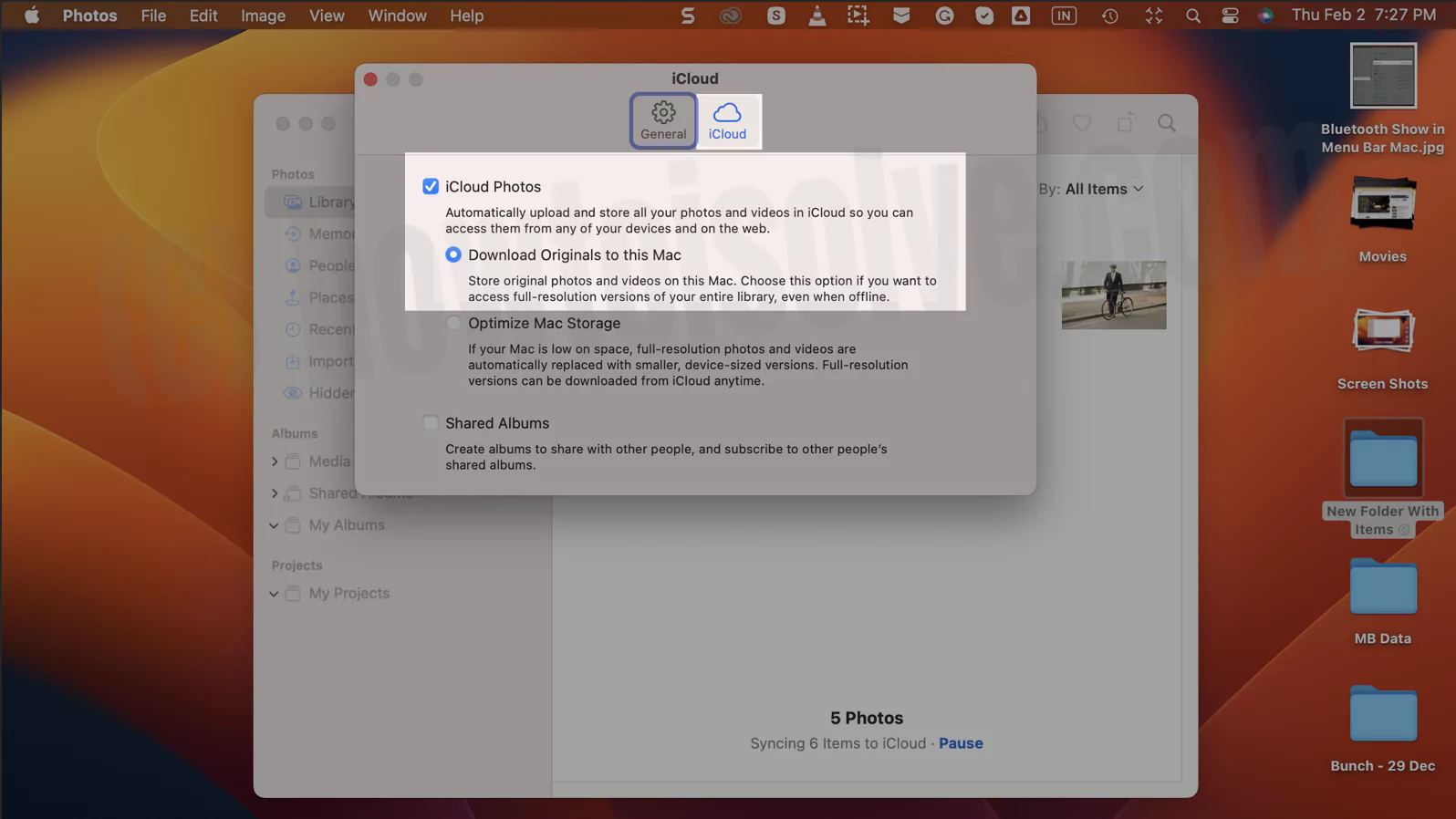1456x819 pixels.
Task: Open the Edit menu
Action: [203, 16]
